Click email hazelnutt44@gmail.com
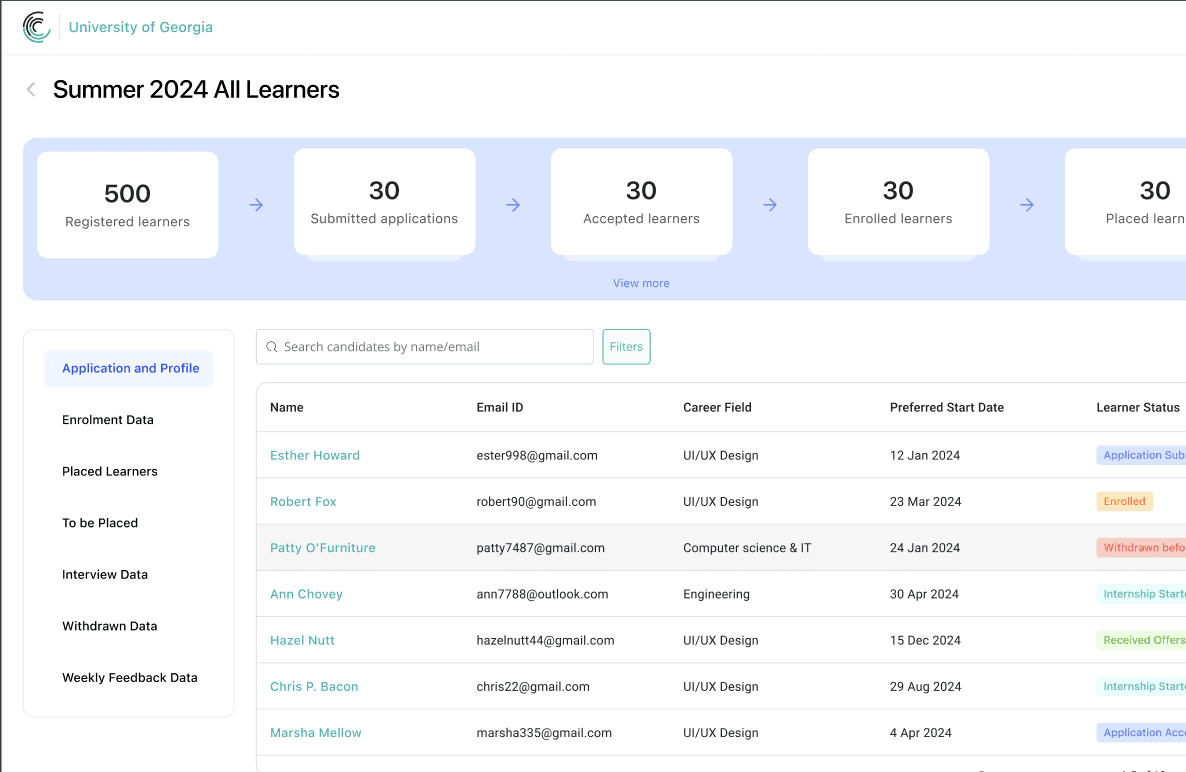Screen dimensions: 1186x772 pos(545,640)
